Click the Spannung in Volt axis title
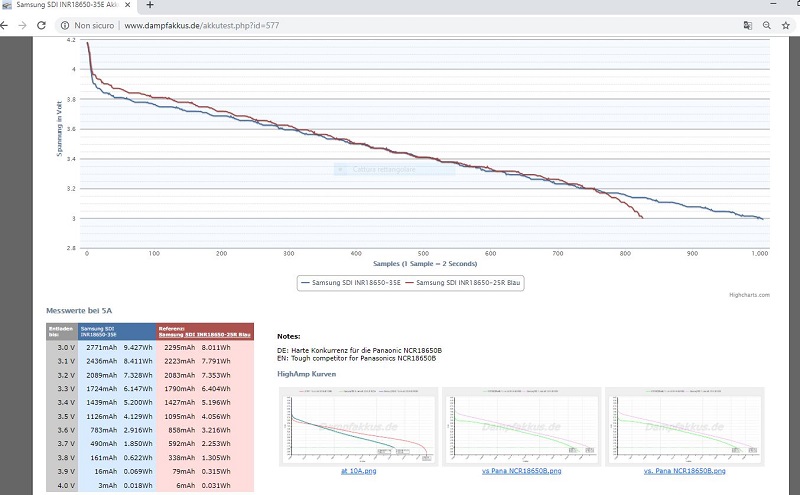Viewport: 800px width, 495px height. click(59, 129)
